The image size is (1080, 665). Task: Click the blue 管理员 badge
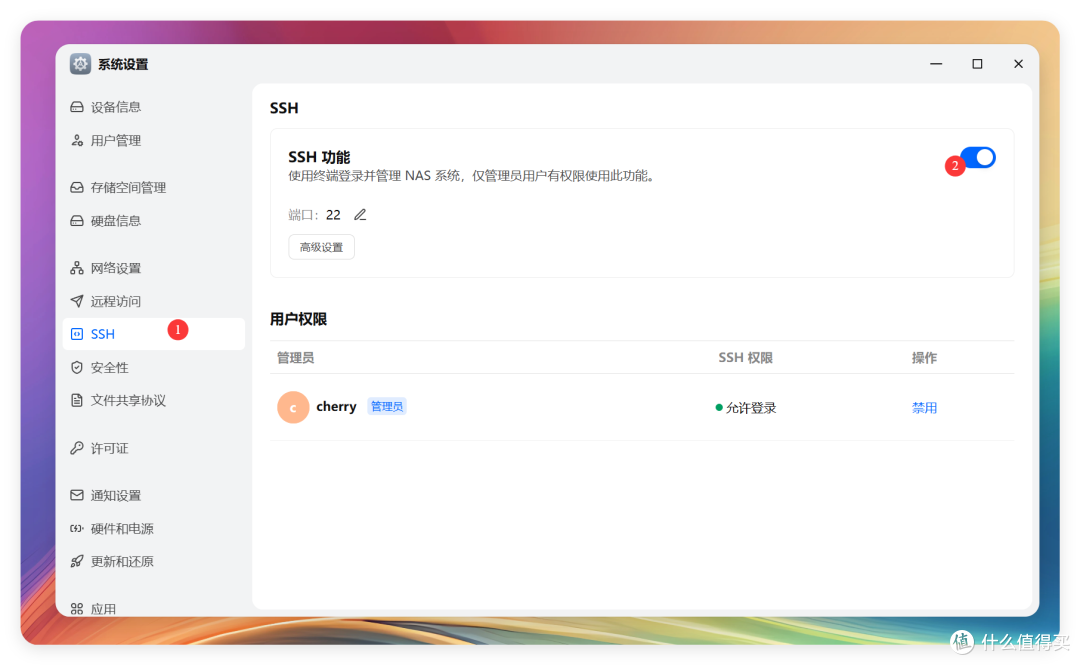(387, 407)
